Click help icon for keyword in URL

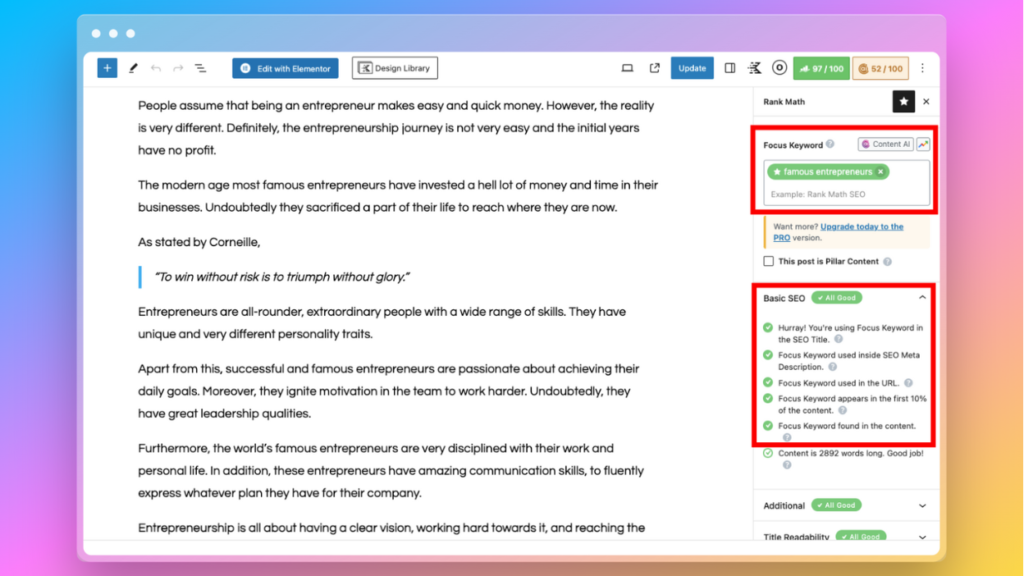coord(908,383)
